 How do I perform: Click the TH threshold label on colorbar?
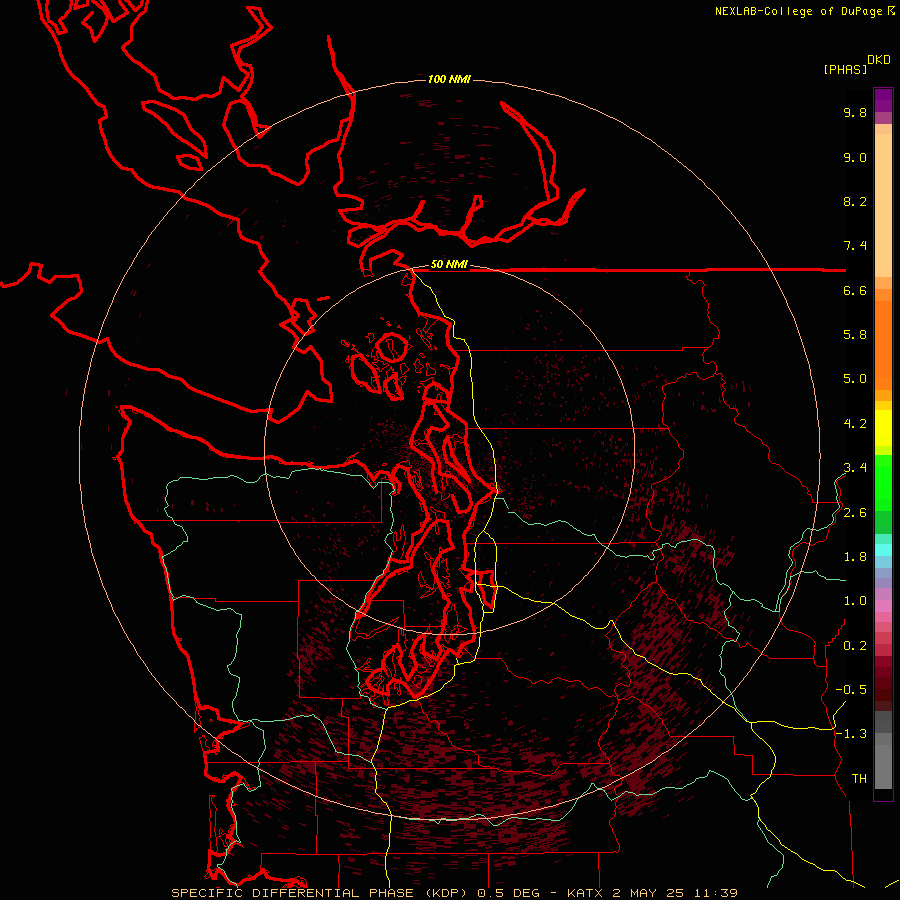(859, 779)
